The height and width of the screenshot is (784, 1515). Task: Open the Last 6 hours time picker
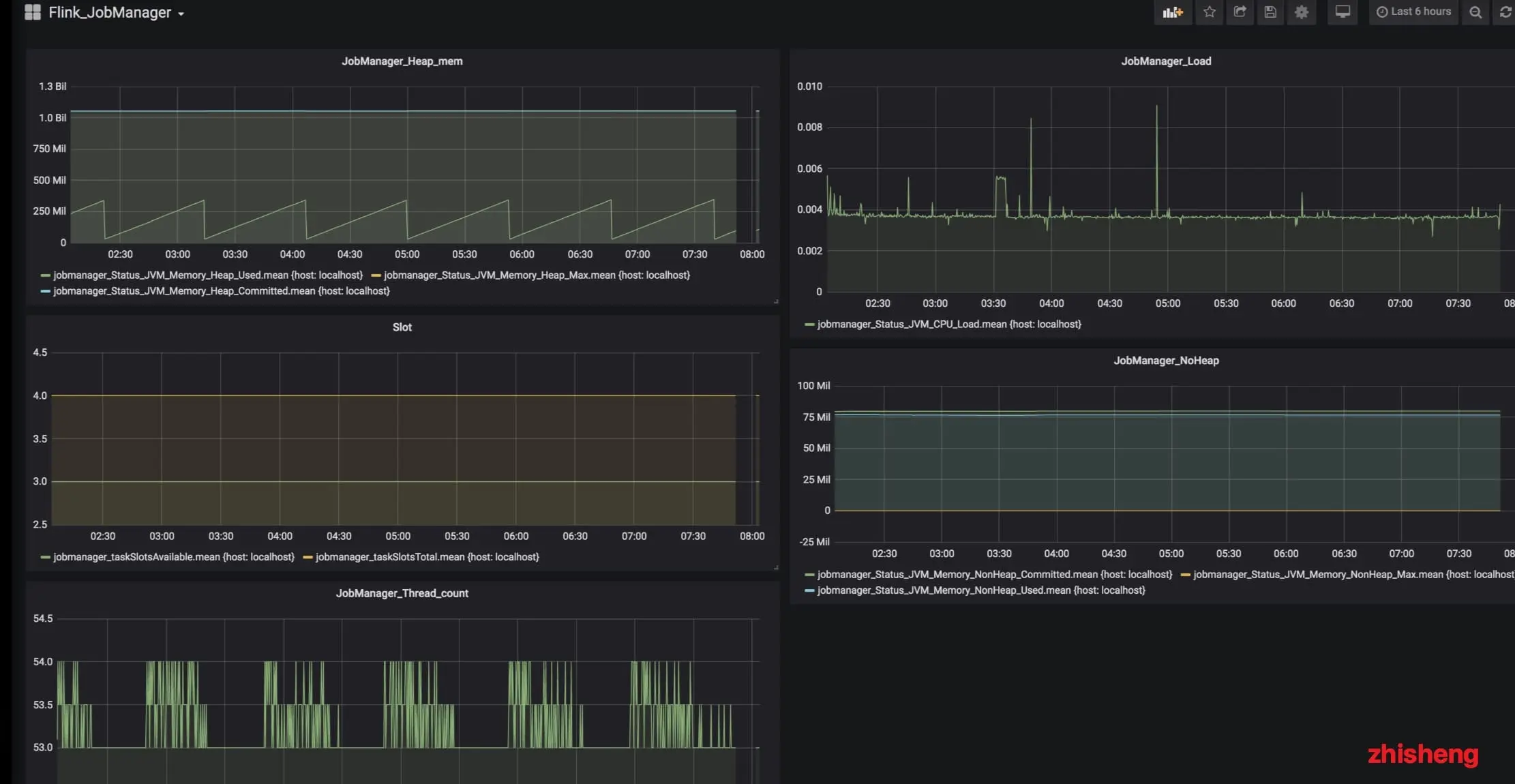tap(1413, 12)
